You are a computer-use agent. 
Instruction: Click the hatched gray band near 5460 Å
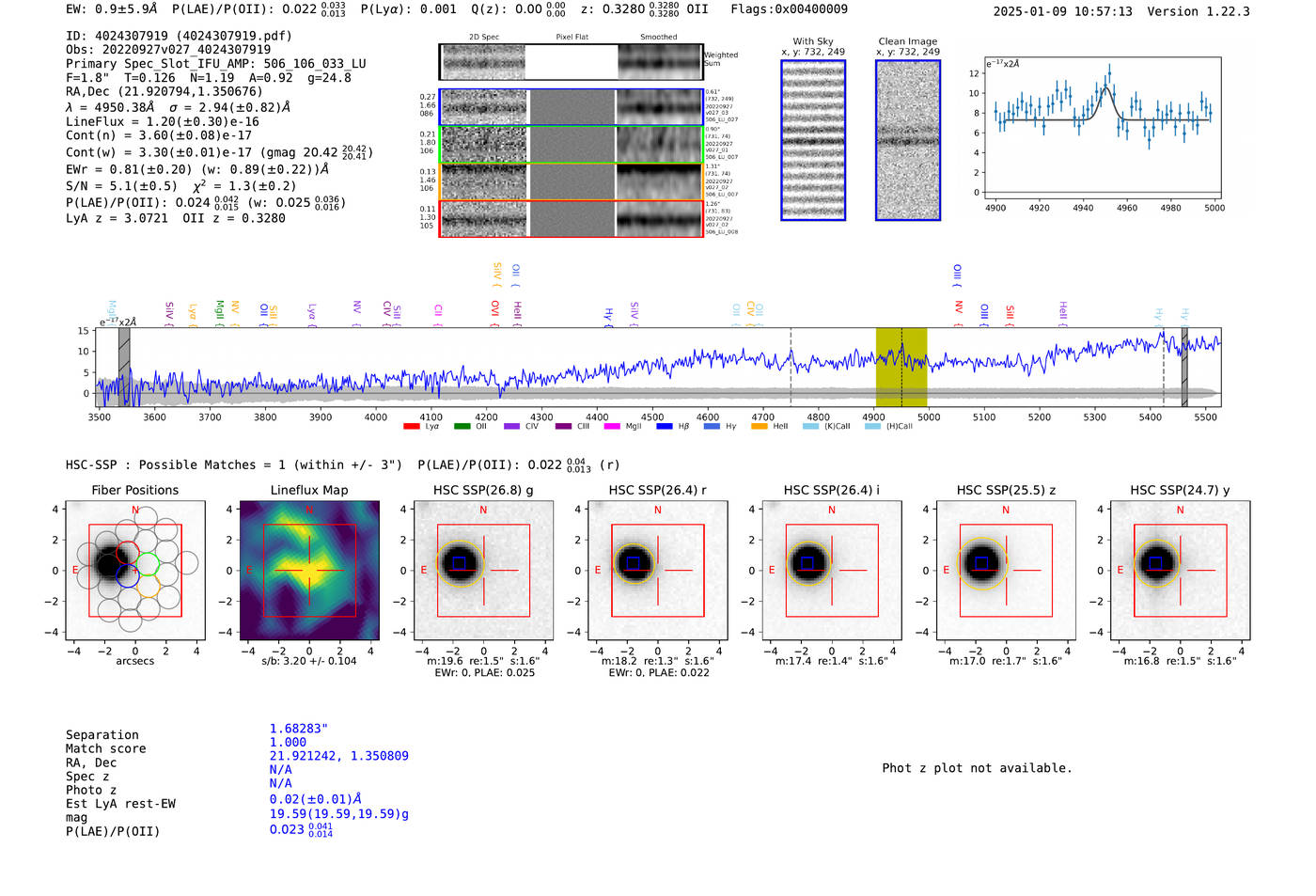[1184, 367]
